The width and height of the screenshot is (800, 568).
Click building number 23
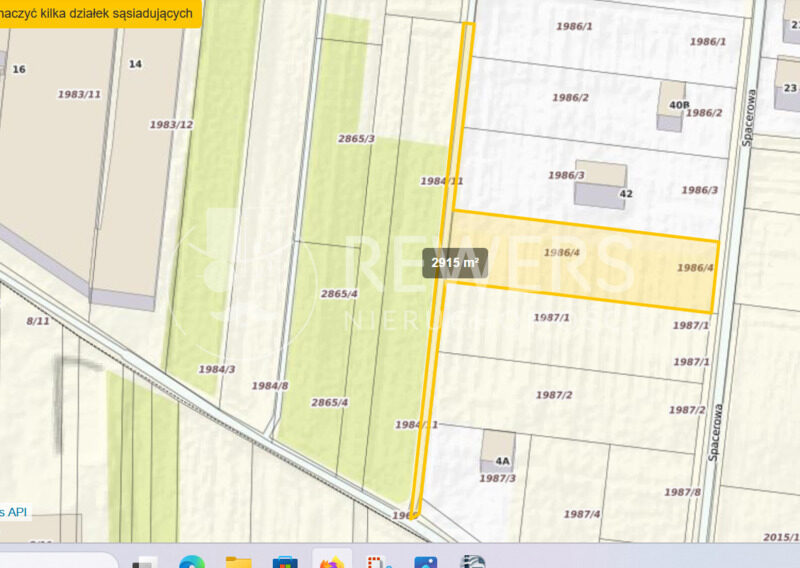pyautogui.click(x=790, y=88)
